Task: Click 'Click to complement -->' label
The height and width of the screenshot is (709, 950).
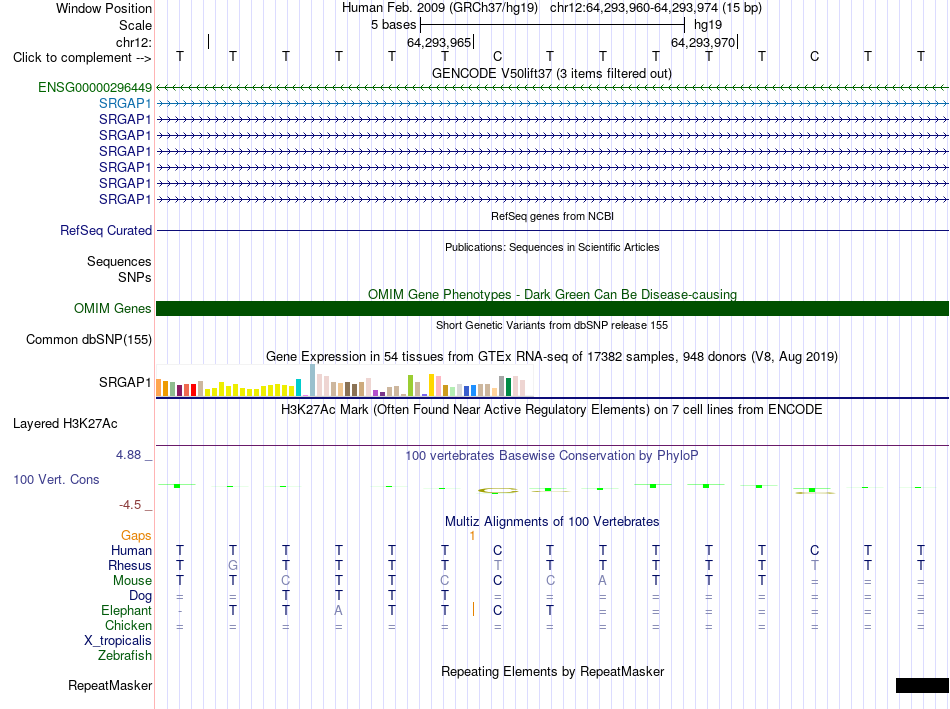Action: click(82, 58)
